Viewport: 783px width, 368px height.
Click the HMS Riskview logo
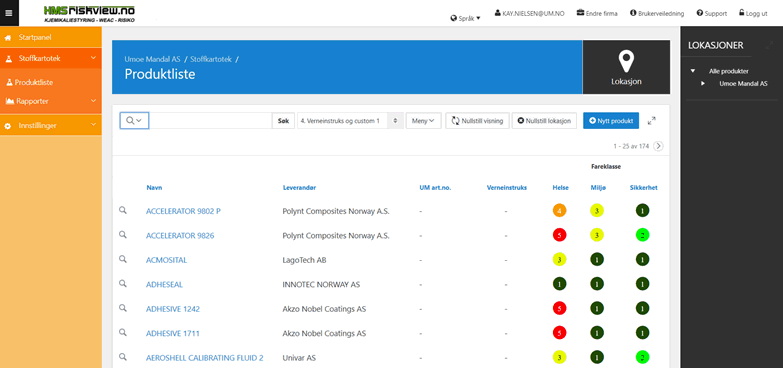point(89,13)
